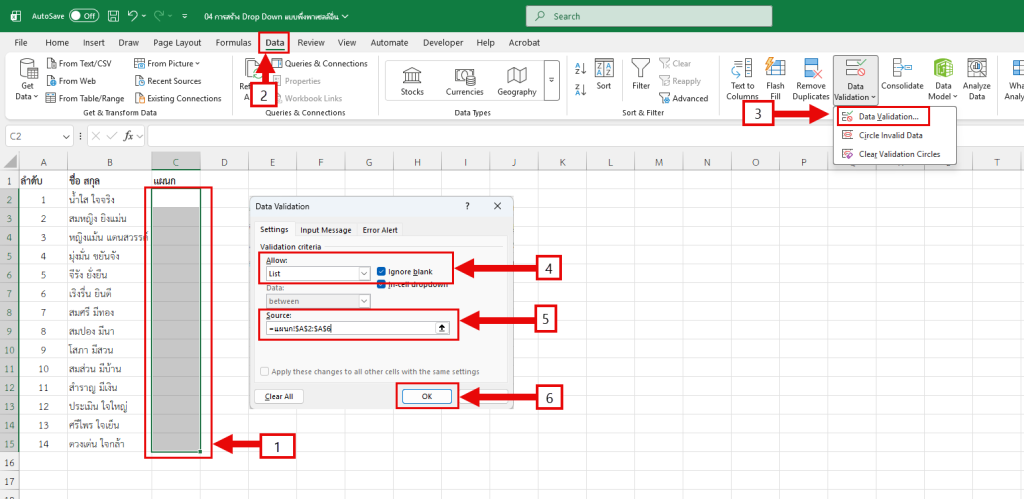Import data From Picture
1024x499 pixels.
click(167, 63)
